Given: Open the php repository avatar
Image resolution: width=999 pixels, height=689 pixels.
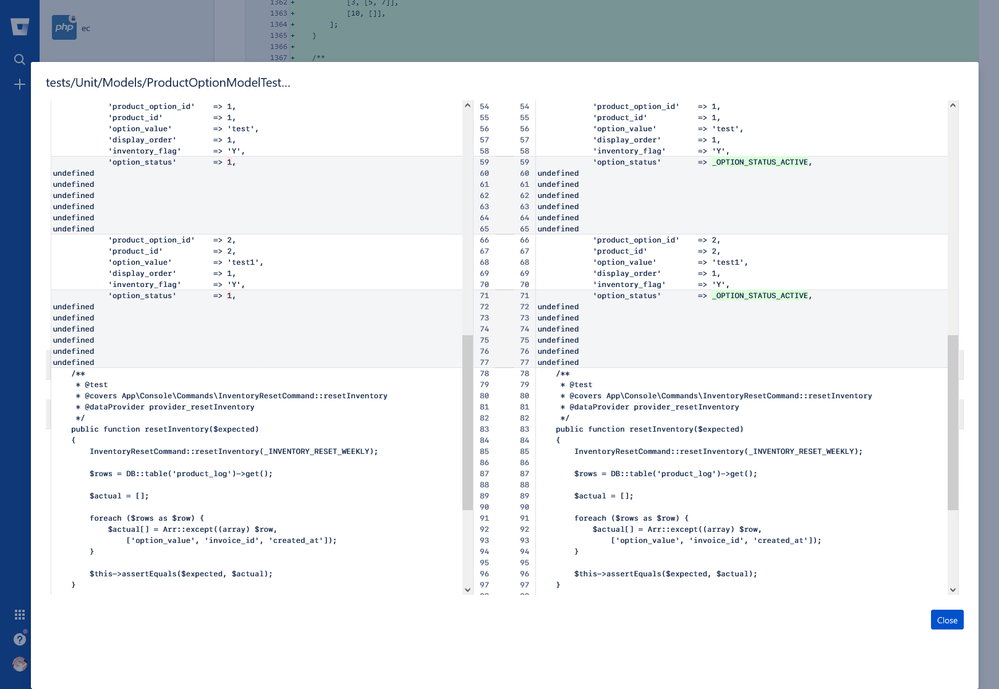Looking at the screenshot, I should [x=64, y=27].
